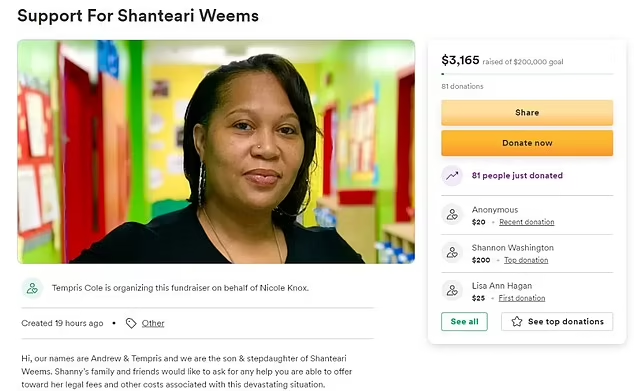The width and height of the screenshot is (634, 391).
Task: Open the Top donation link
Action: pos(526,260)
